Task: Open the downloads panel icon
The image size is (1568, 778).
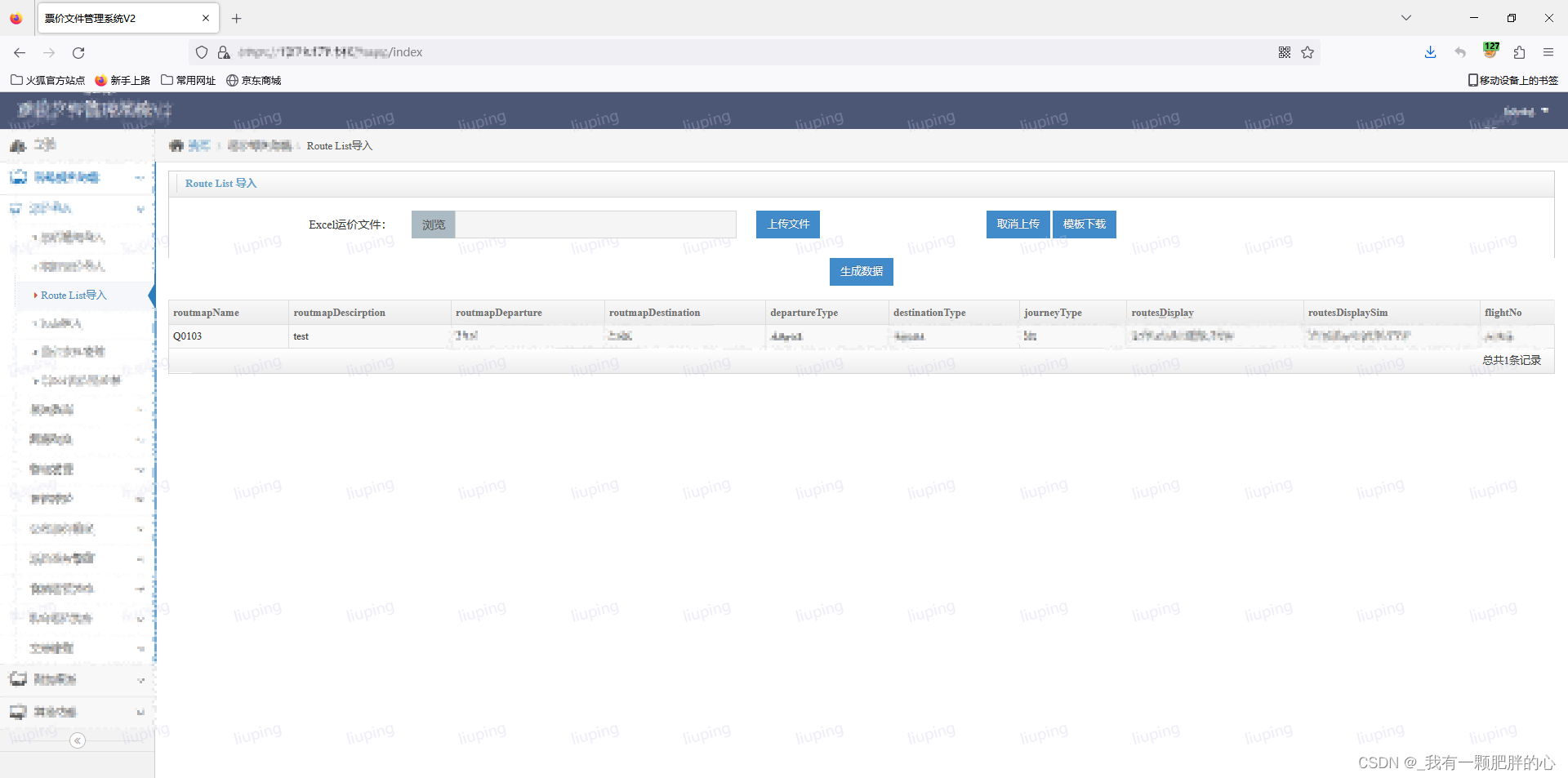Action: tap(1430, 52)
